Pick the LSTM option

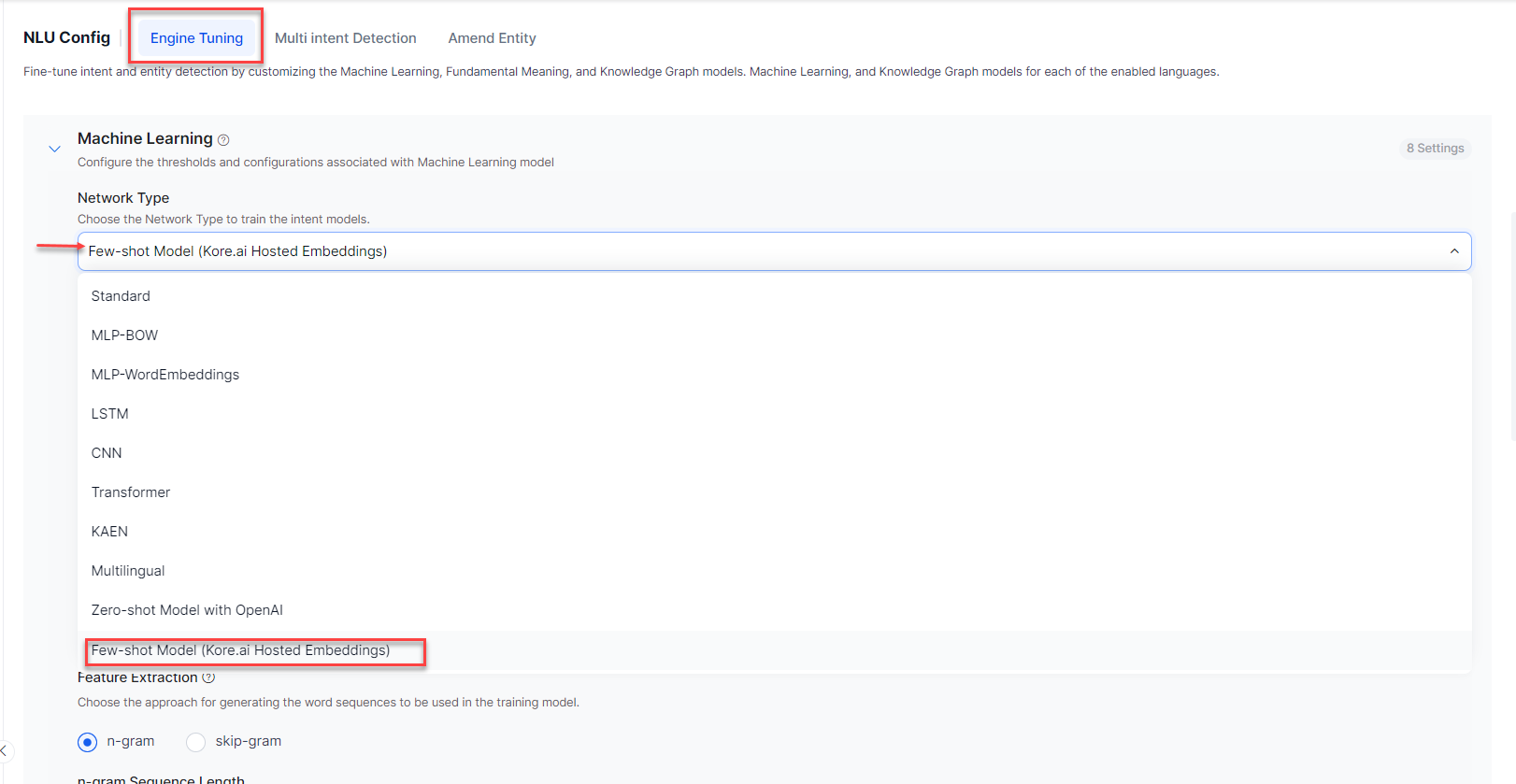point(109,414)
